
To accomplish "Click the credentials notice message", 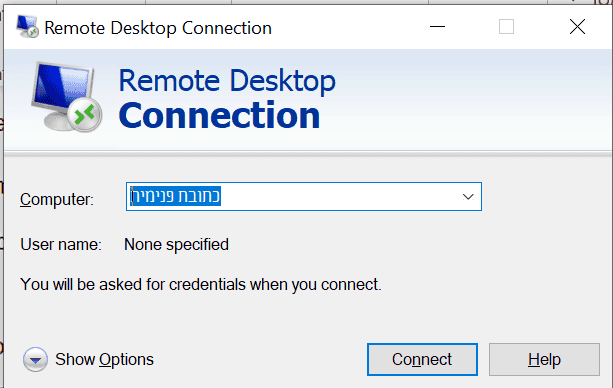I will pyautogui.click(x=201, y=285).
